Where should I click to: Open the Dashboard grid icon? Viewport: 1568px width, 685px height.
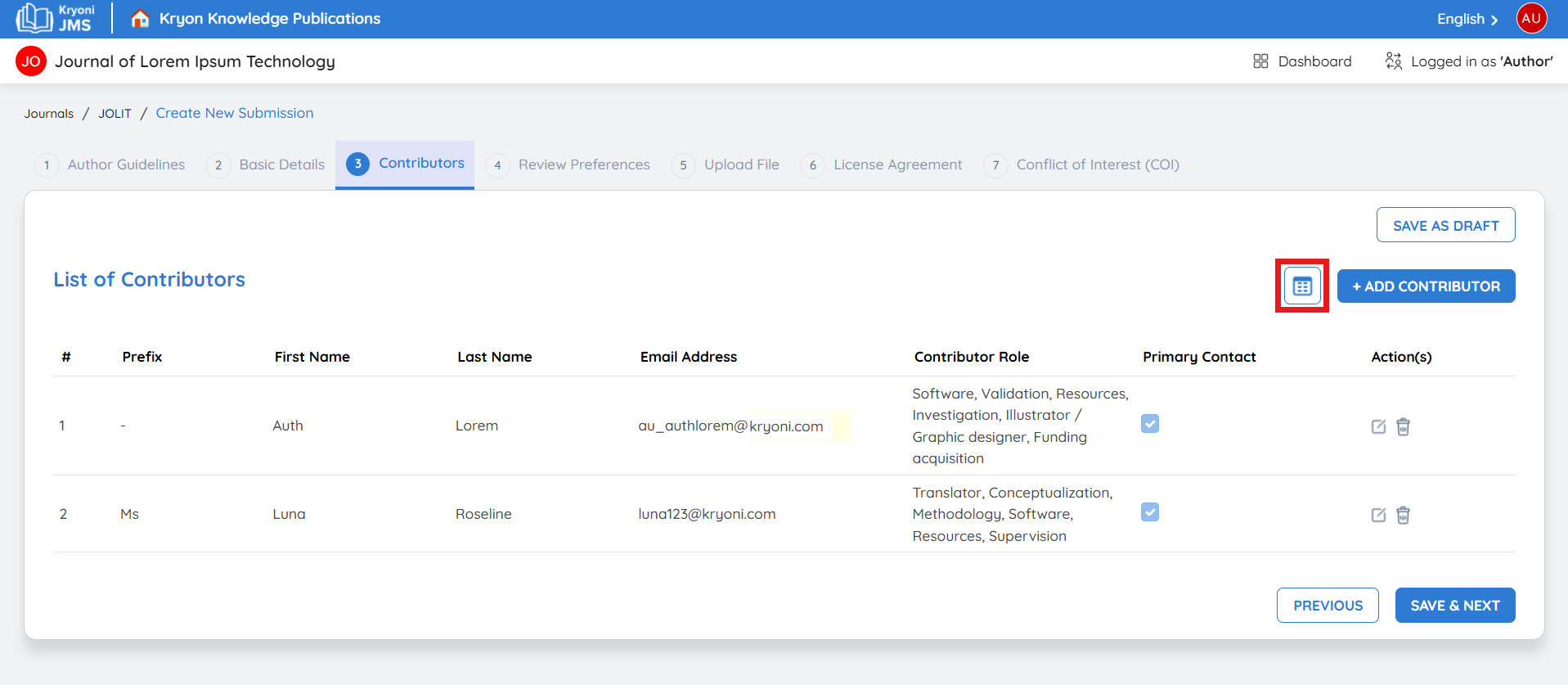(x=1260, y=61)
